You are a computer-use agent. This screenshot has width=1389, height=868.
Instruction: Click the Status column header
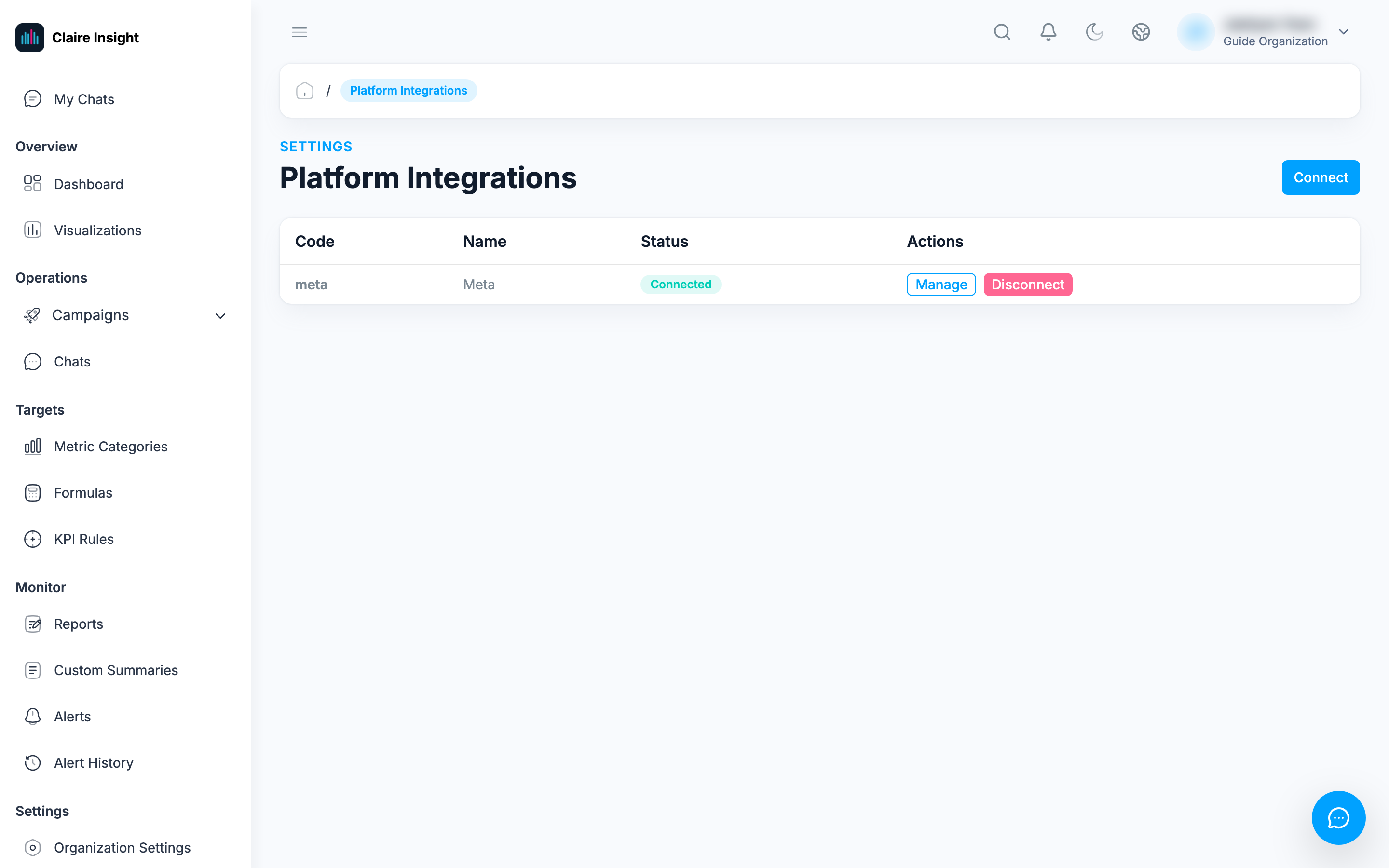tap(664, 242)
